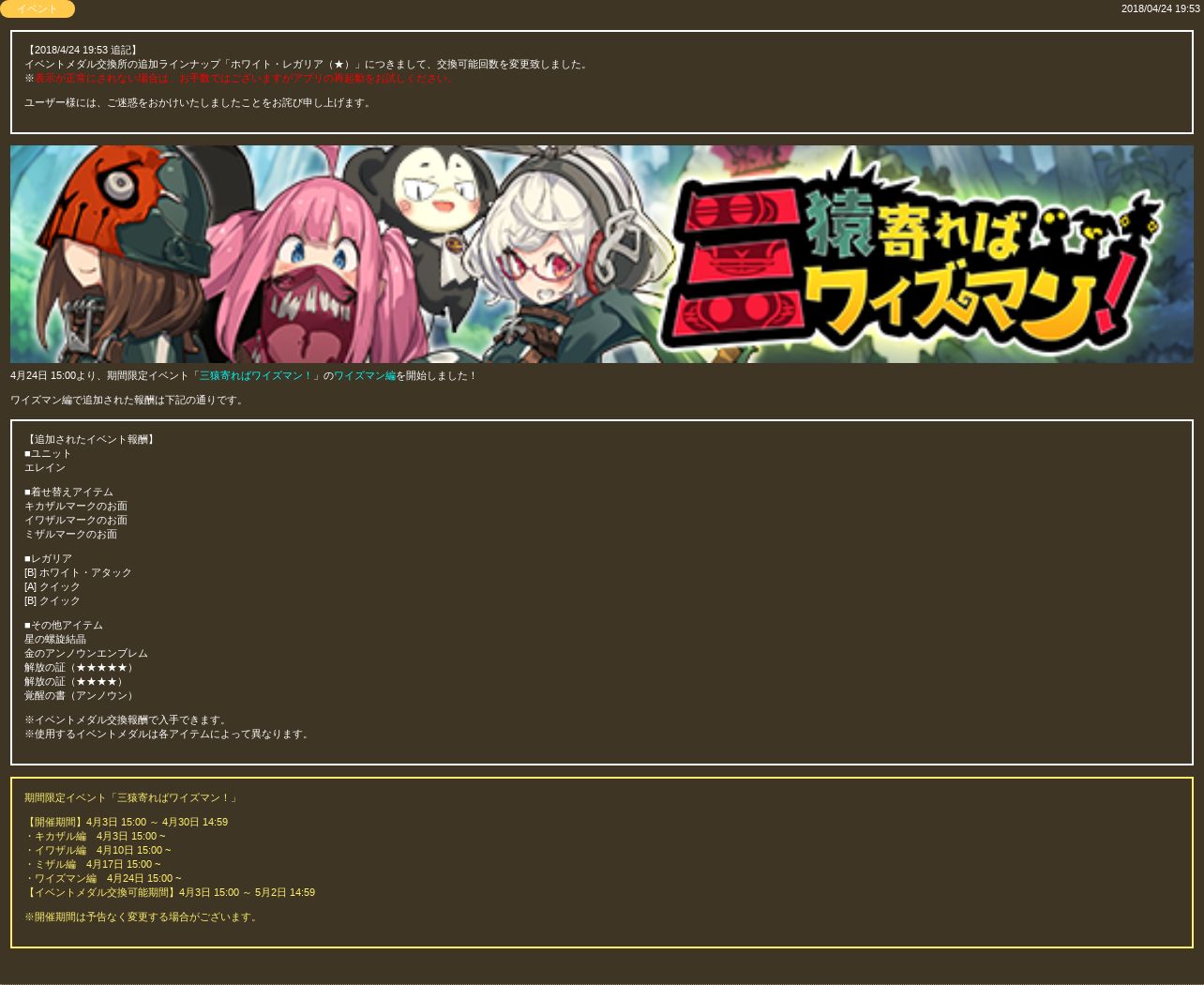Select 解放の証（★★★★★） five-star entry
1204x985 pixels.
[x=81, y=668]
